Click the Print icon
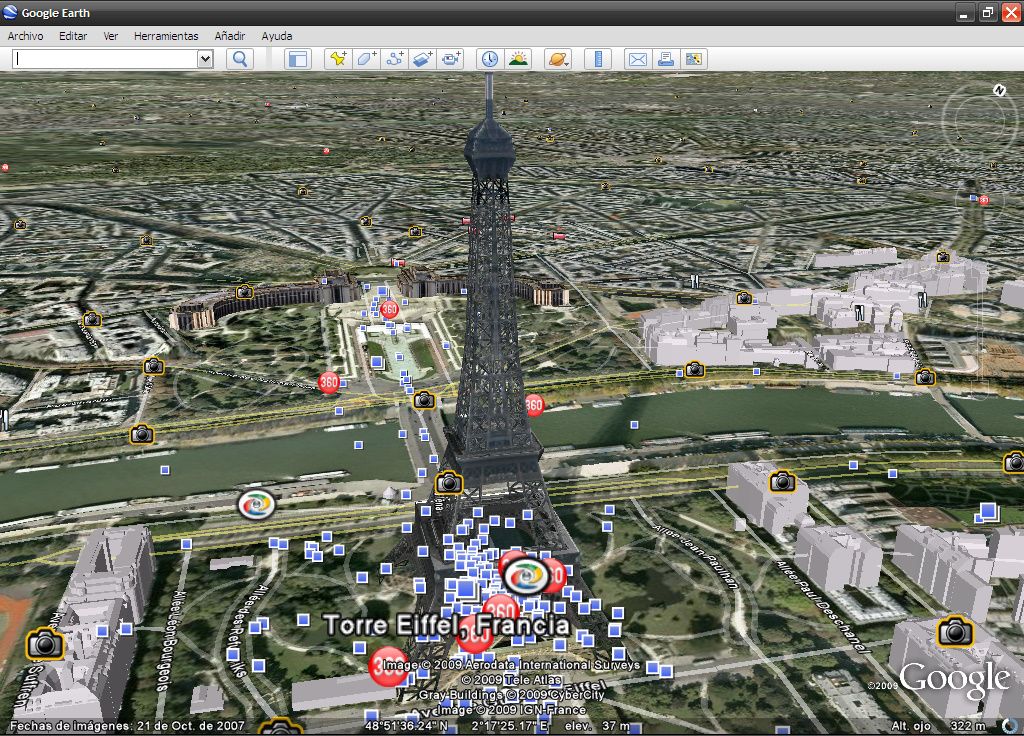 pos(665,59)
